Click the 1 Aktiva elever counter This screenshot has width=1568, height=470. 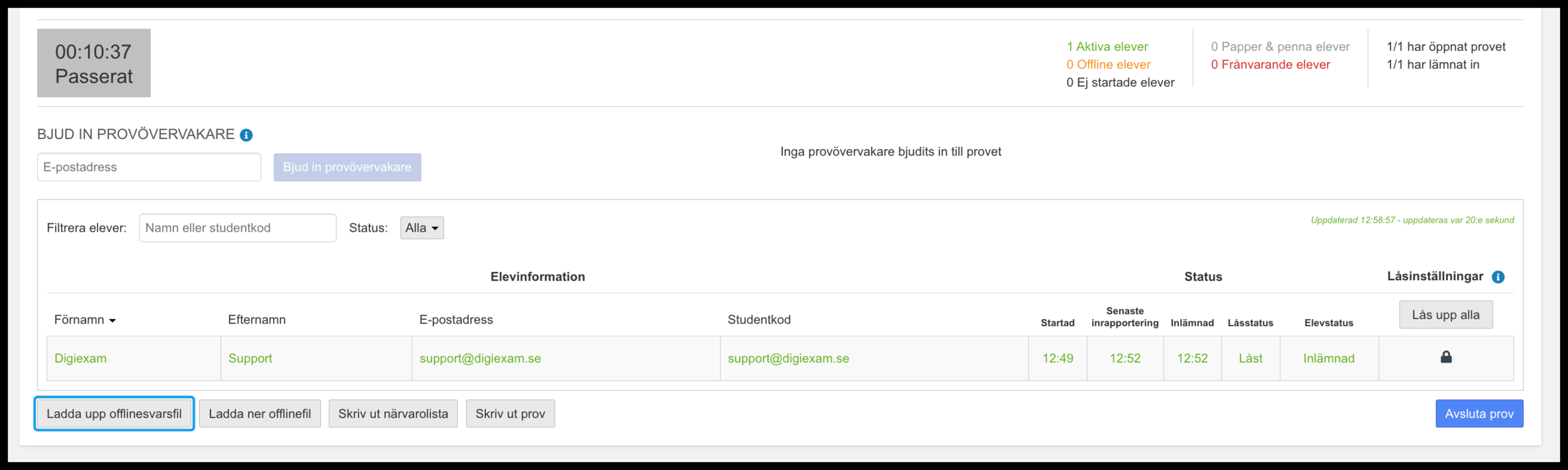tap(1107, 47)
